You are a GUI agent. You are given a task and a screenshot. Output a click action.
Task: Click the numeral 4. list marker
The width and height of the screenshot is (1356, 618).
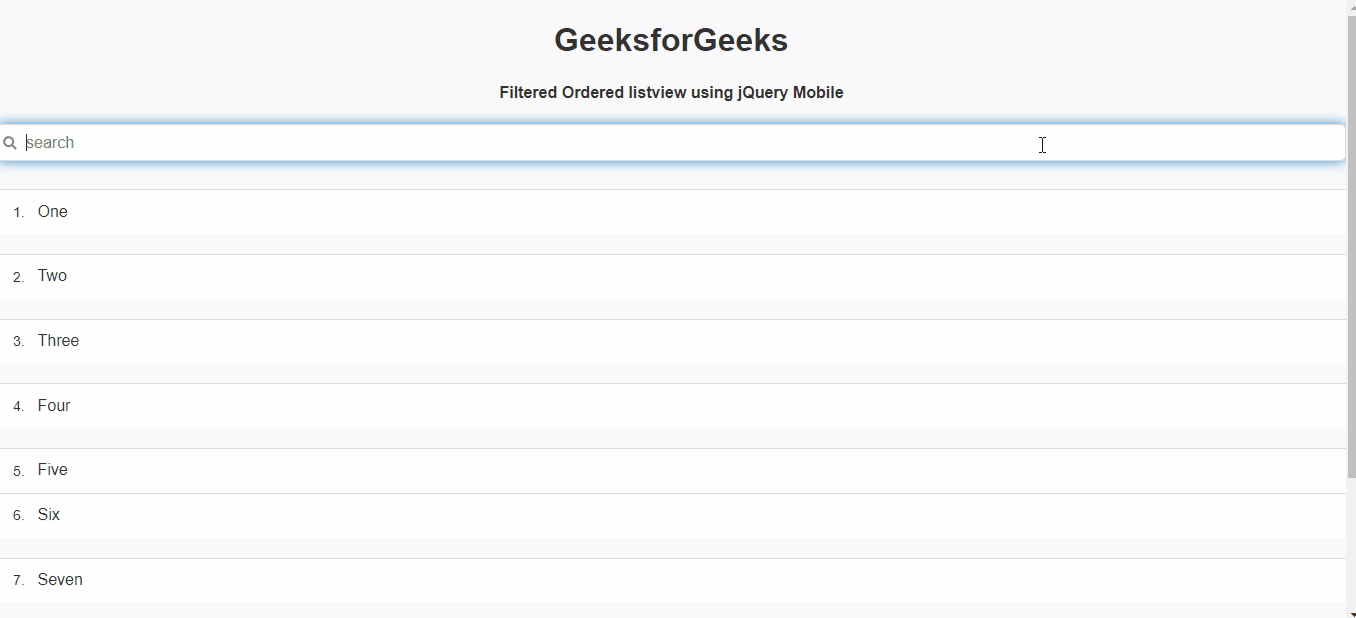[19, 407]
